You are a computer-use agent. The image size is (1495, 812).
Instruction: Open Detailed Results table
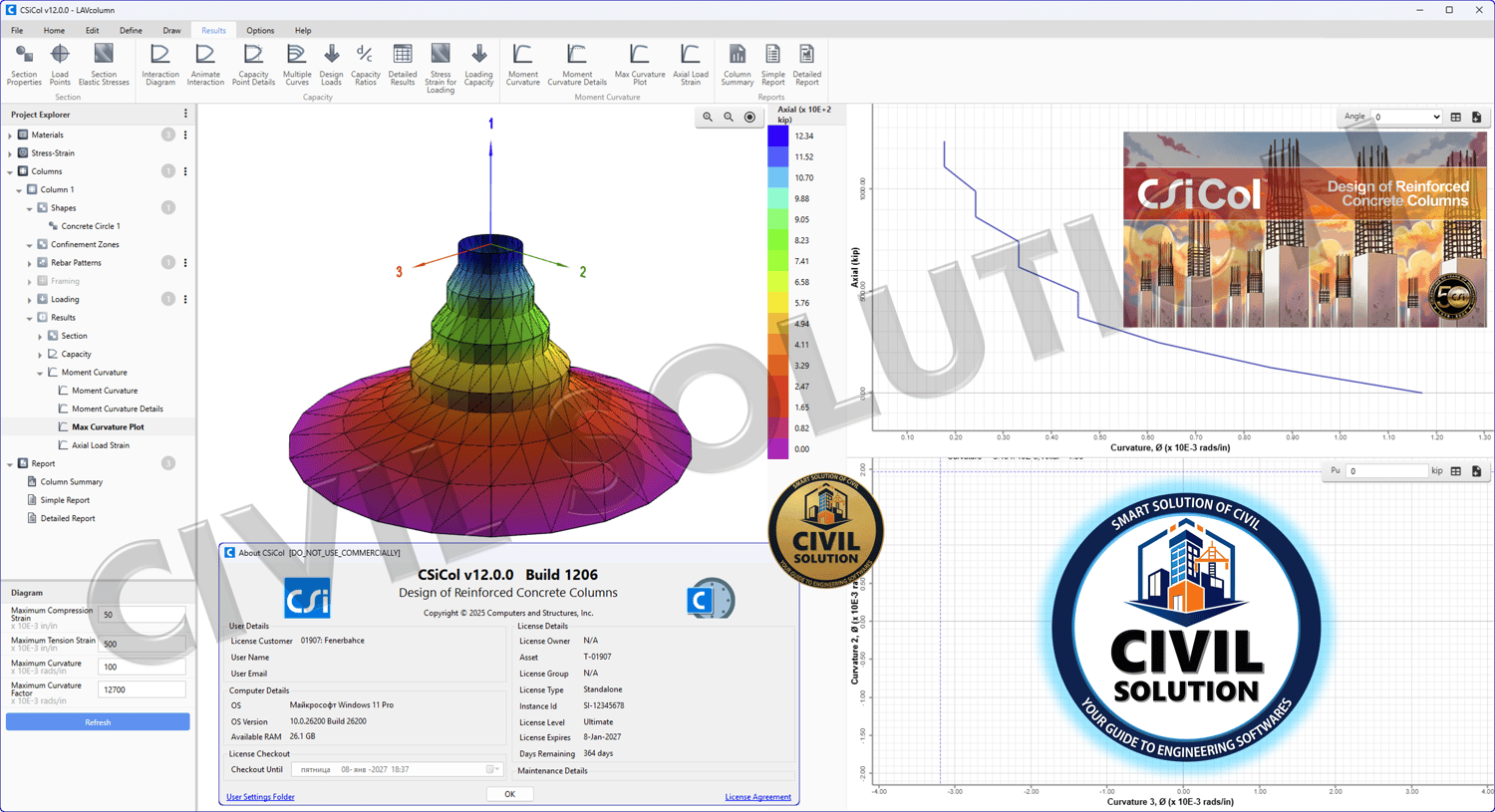[x=403, y=65]
